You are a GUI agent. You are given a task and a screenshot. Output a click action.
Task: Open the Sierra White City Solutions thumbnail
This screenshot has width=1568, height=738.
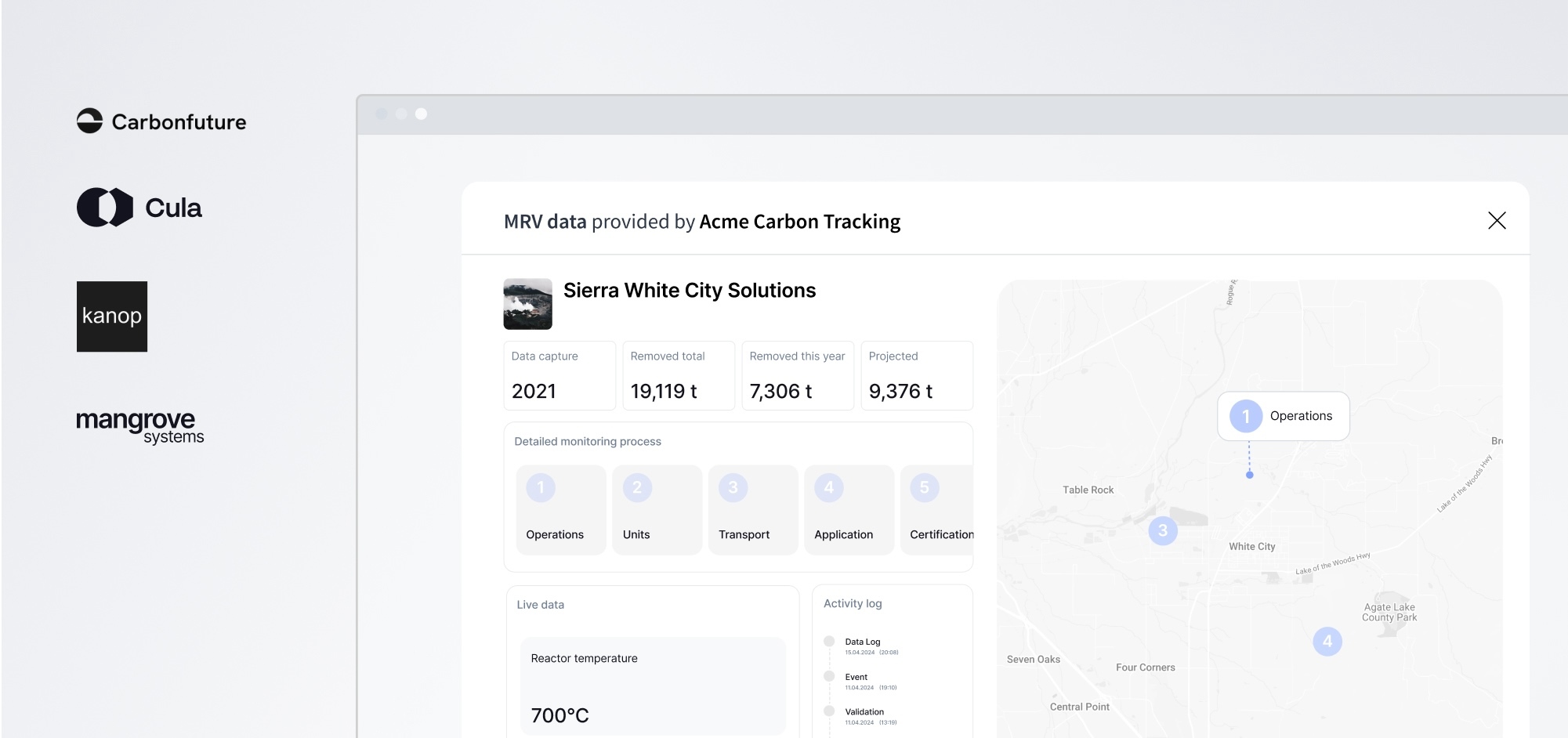coord(527,304)
